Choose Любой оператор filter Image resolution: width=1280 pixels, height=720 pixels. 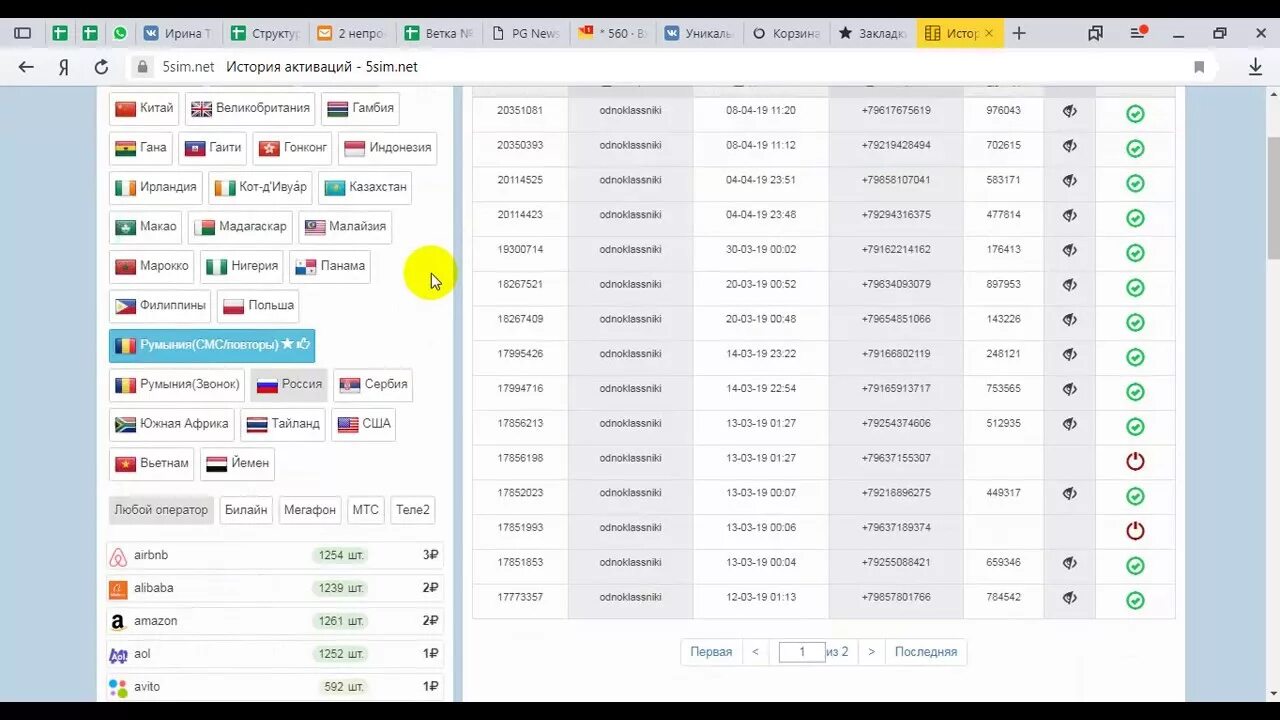(161, 510)
